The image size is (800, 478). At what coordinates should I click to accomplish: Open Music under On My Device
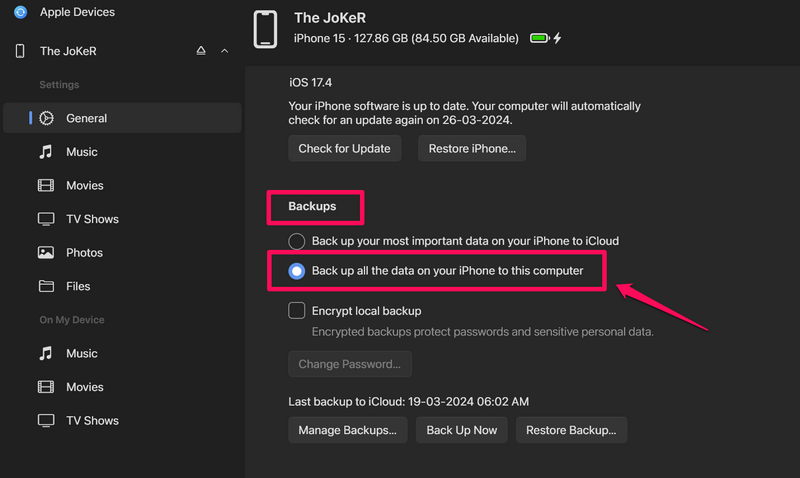coord(81,353)
